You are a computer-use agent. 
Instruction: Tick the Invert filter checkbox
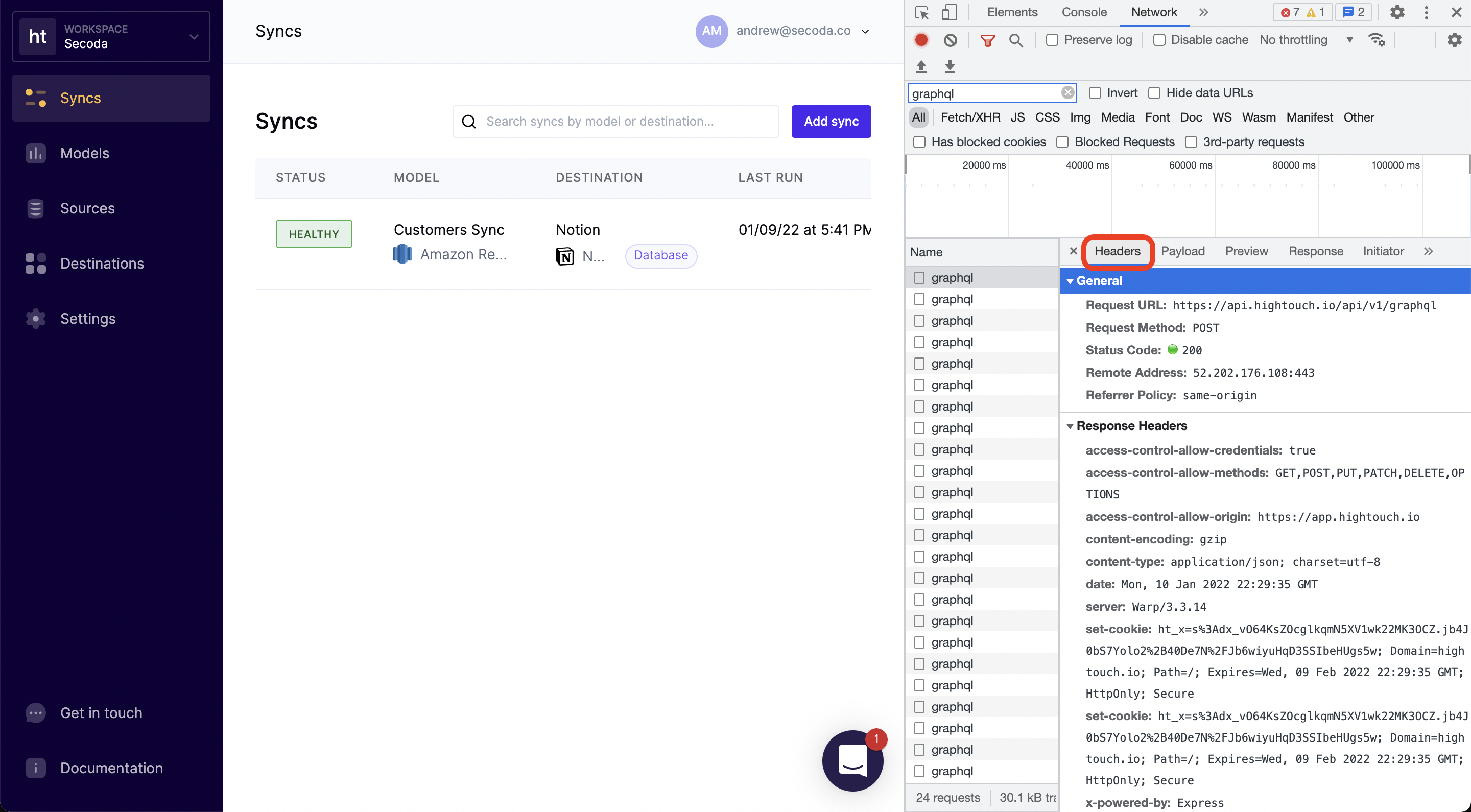click(x=1095, y=93)
